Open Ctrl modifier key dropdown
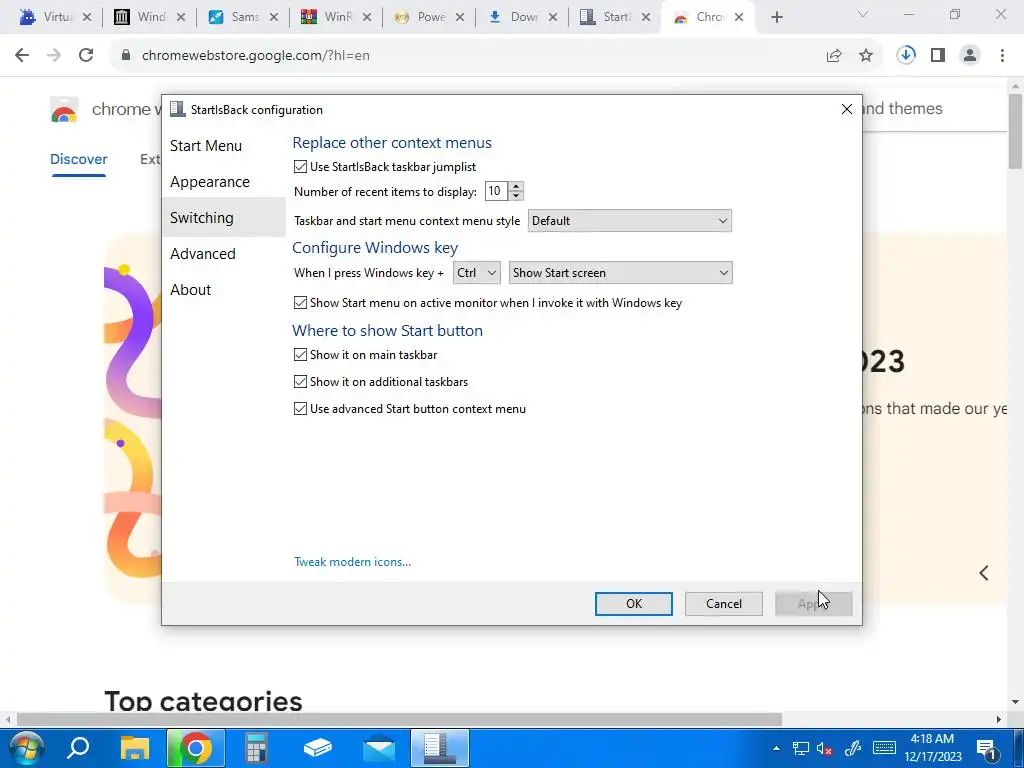 tap(477, 273)
